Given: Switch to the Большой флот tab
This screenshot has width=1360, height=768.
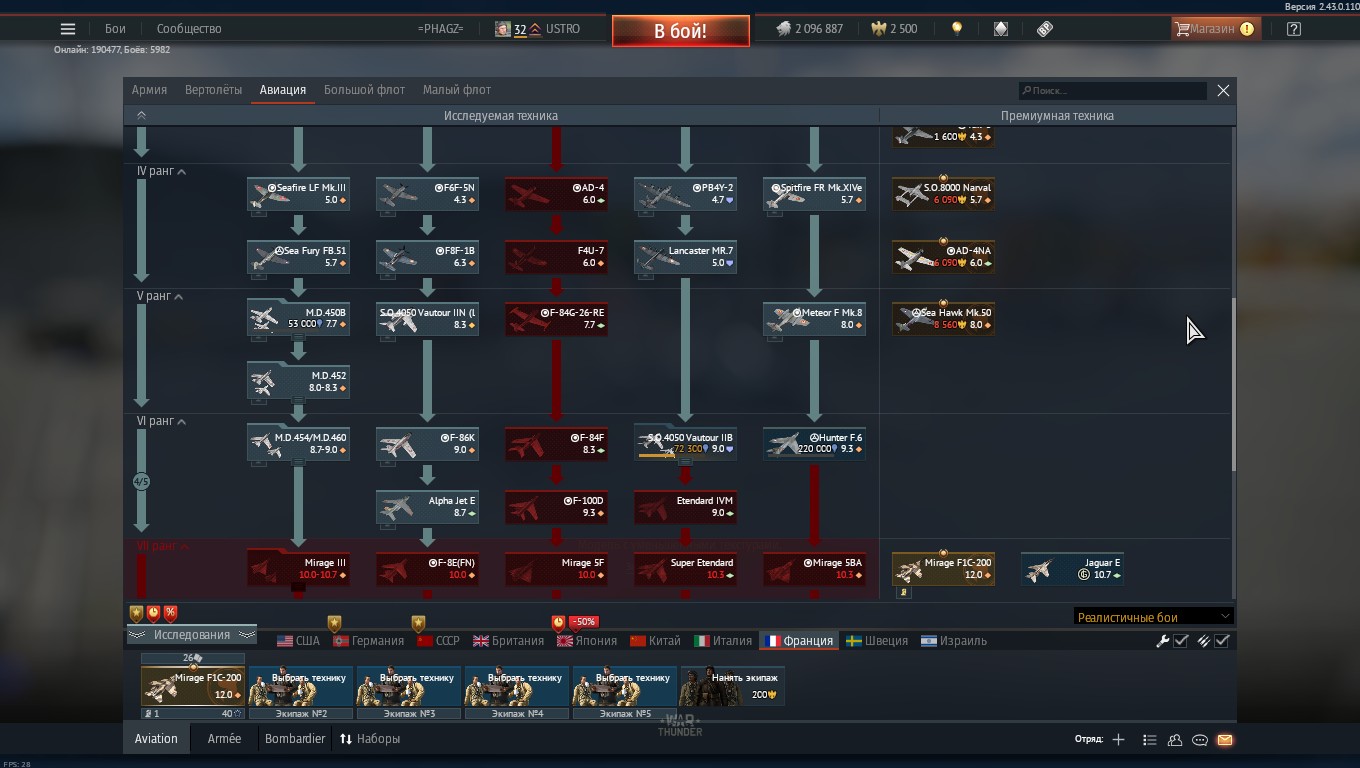Looking at the screenshot, I should pyautogui.click(x=364, y=90).
